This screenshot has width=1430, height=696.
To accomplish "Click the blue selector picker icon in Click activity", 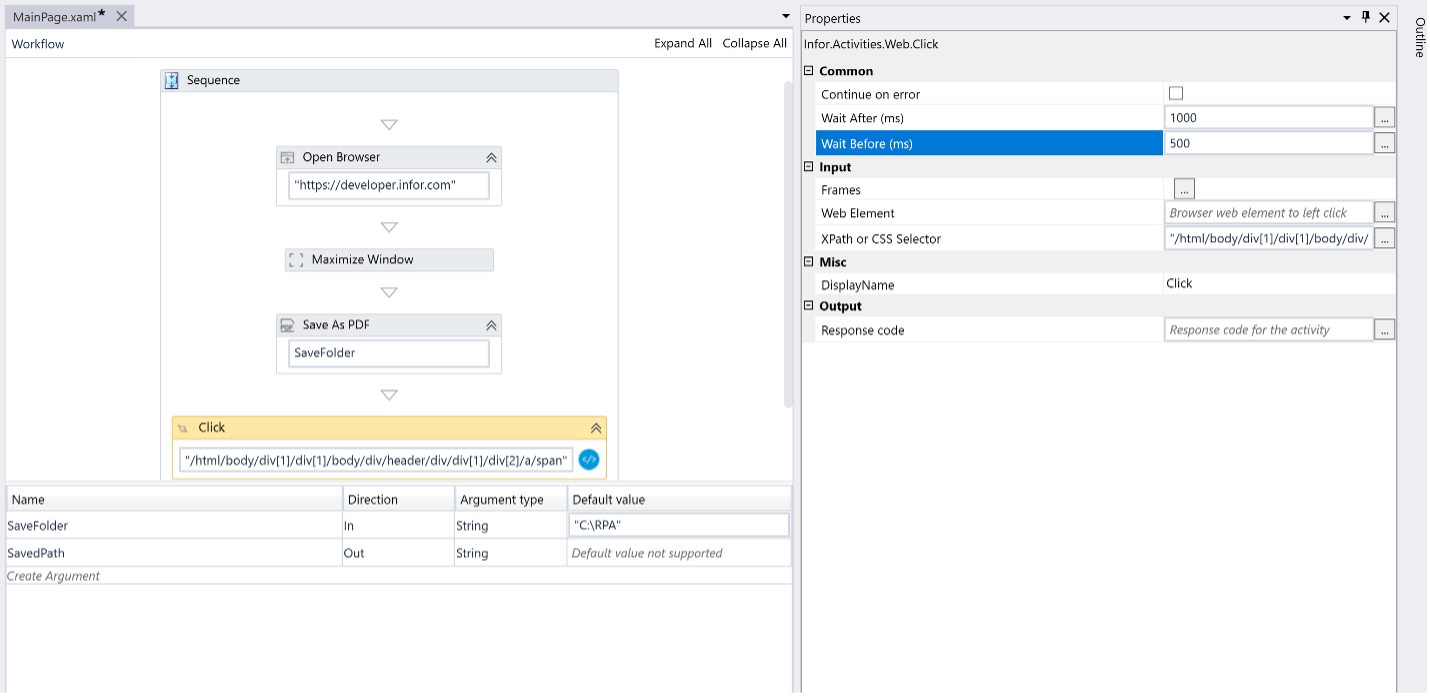I will pyautogui.click(x=589, y=460).
